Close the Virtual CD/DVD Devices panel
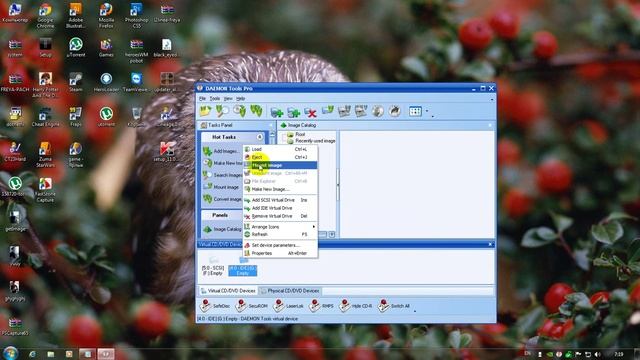 click(490, 244)
